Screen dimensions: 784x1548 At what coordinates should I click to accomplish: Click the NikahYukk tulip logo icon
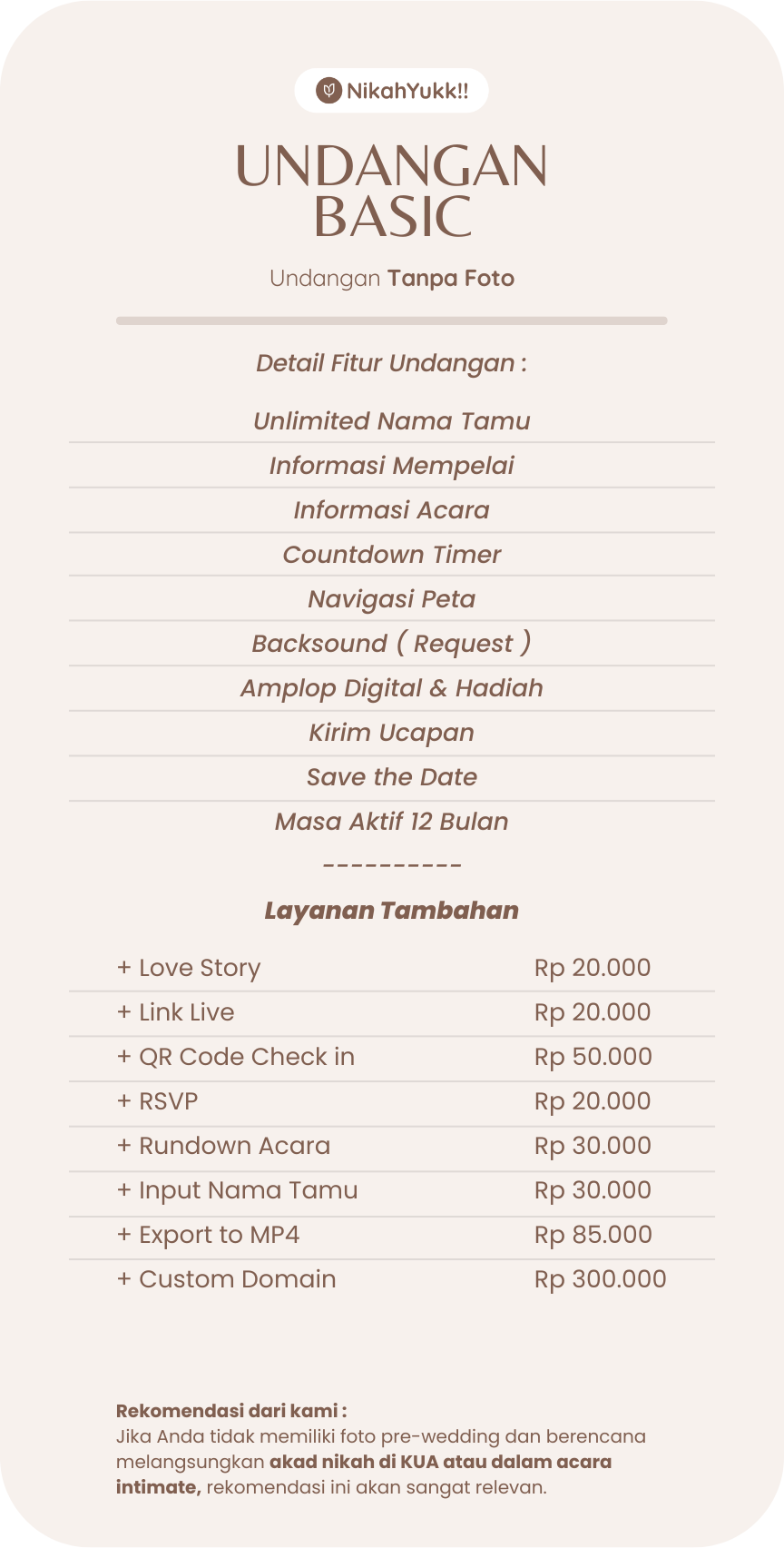click(328, 91)
